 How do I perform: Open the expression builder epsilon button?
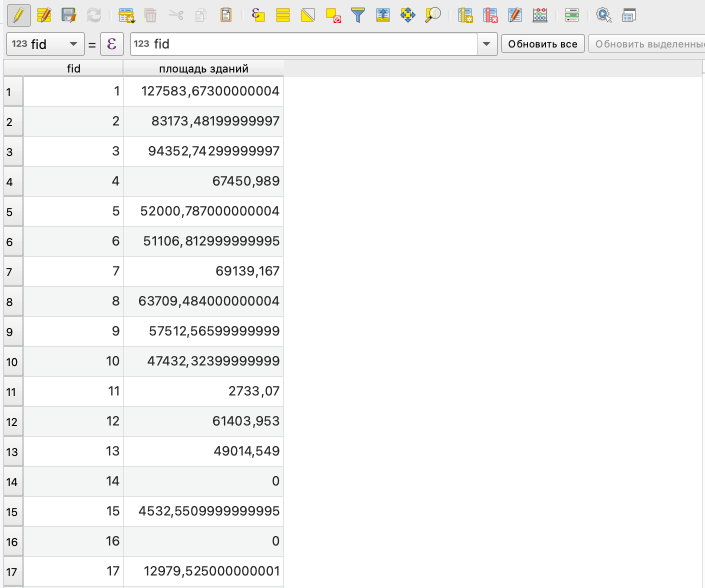[x=112, y=44]
